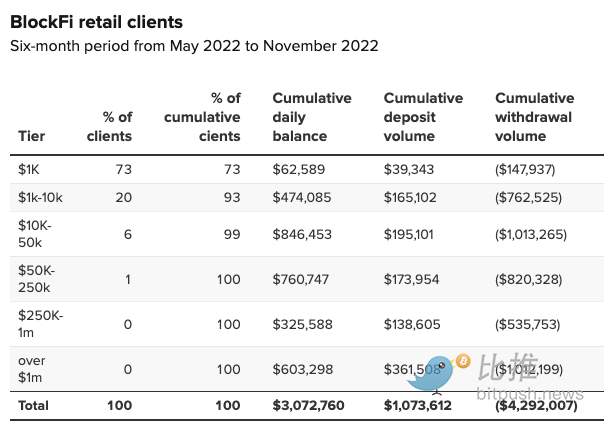Select the 'Total' row label

(33, 406)
